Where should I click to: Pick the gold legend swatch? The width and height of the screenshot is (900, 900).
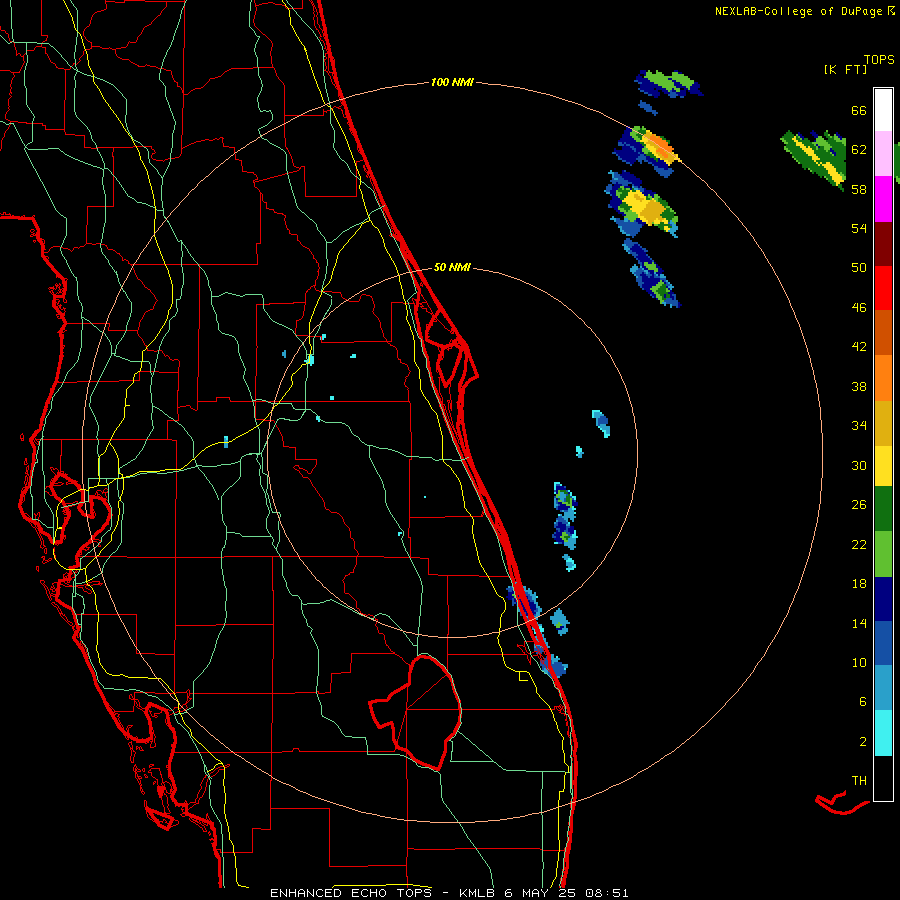click(x=883, y=423)
